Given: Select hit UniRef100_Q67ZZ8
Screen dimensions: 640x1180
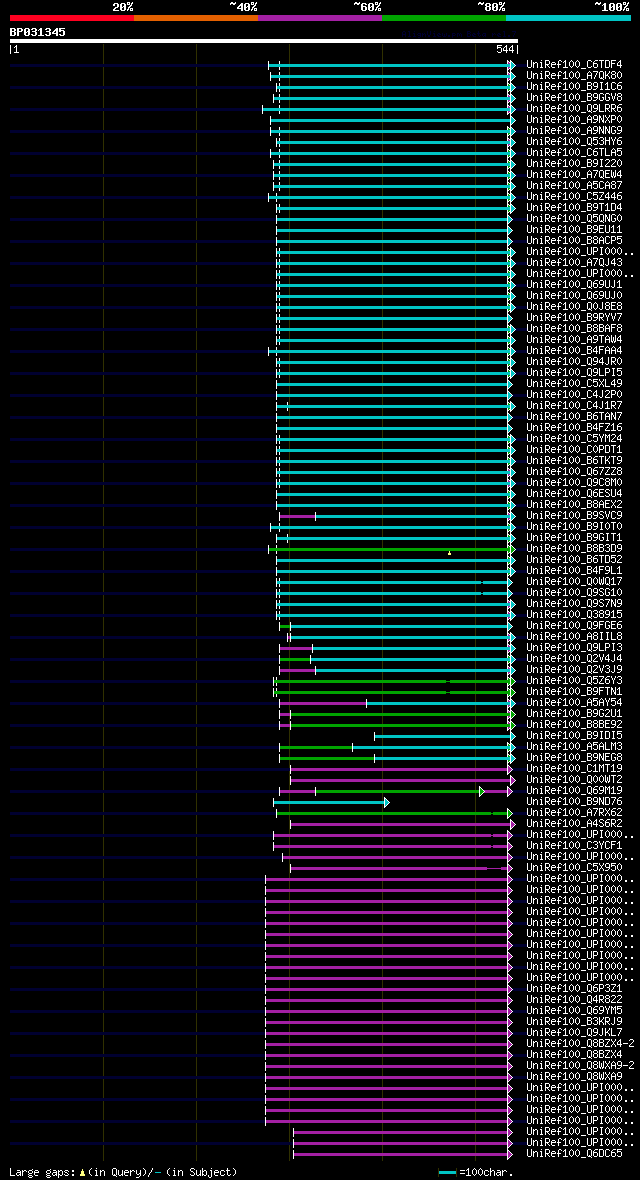Looking at the screenshot, I should tap(574, 472).
